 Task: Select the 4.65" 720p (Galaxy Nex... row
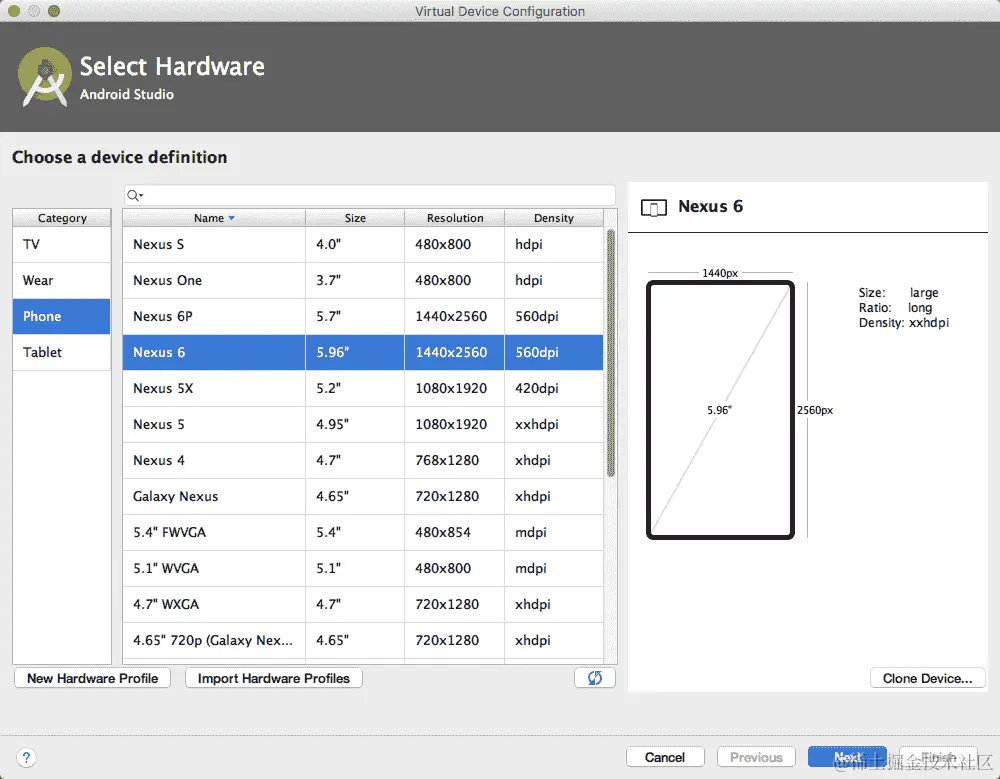click(363, 640)
